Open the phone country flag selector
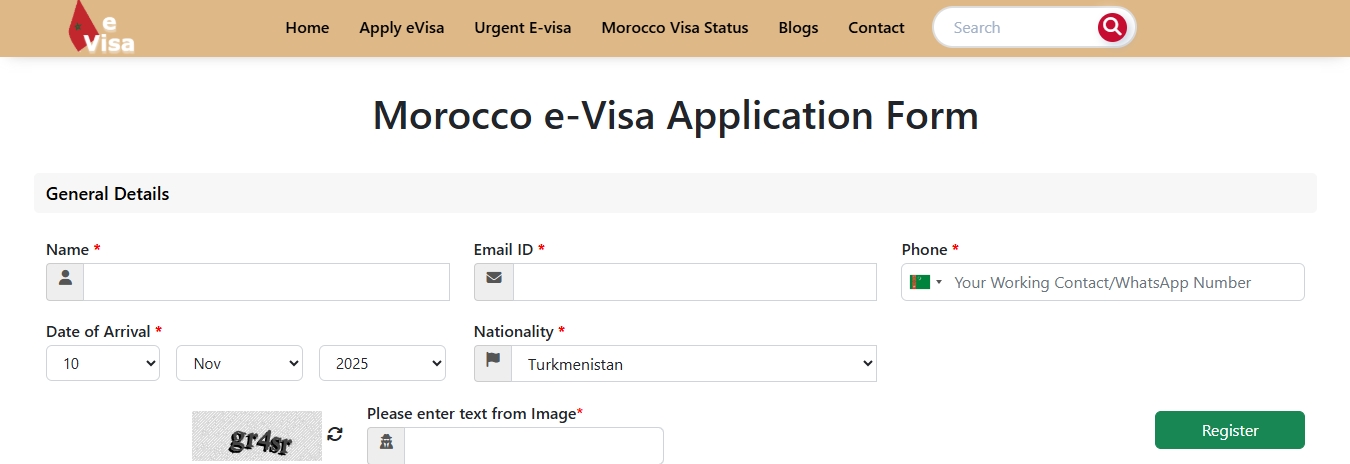 click(926, 282)
